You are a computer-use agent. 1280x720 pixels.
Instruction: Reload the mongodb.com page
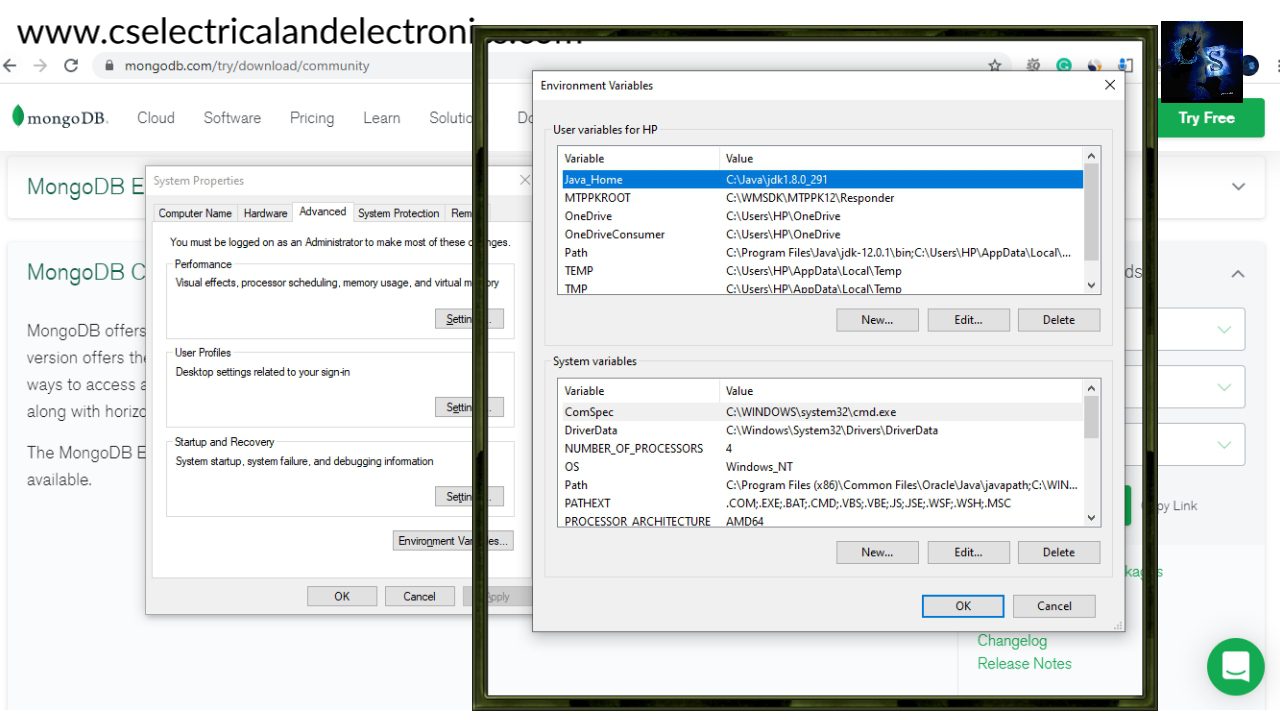(71, 65)
